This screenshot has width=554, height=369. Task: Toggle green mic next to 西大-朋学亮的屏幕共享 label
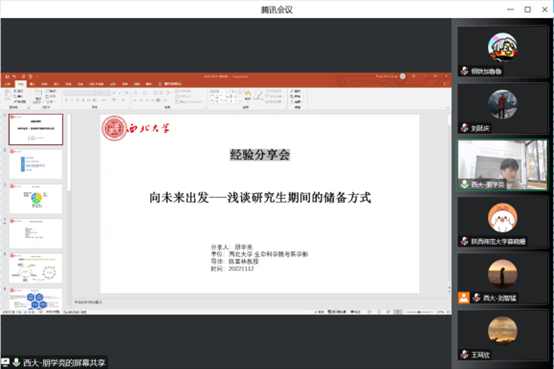click(16, 362)
